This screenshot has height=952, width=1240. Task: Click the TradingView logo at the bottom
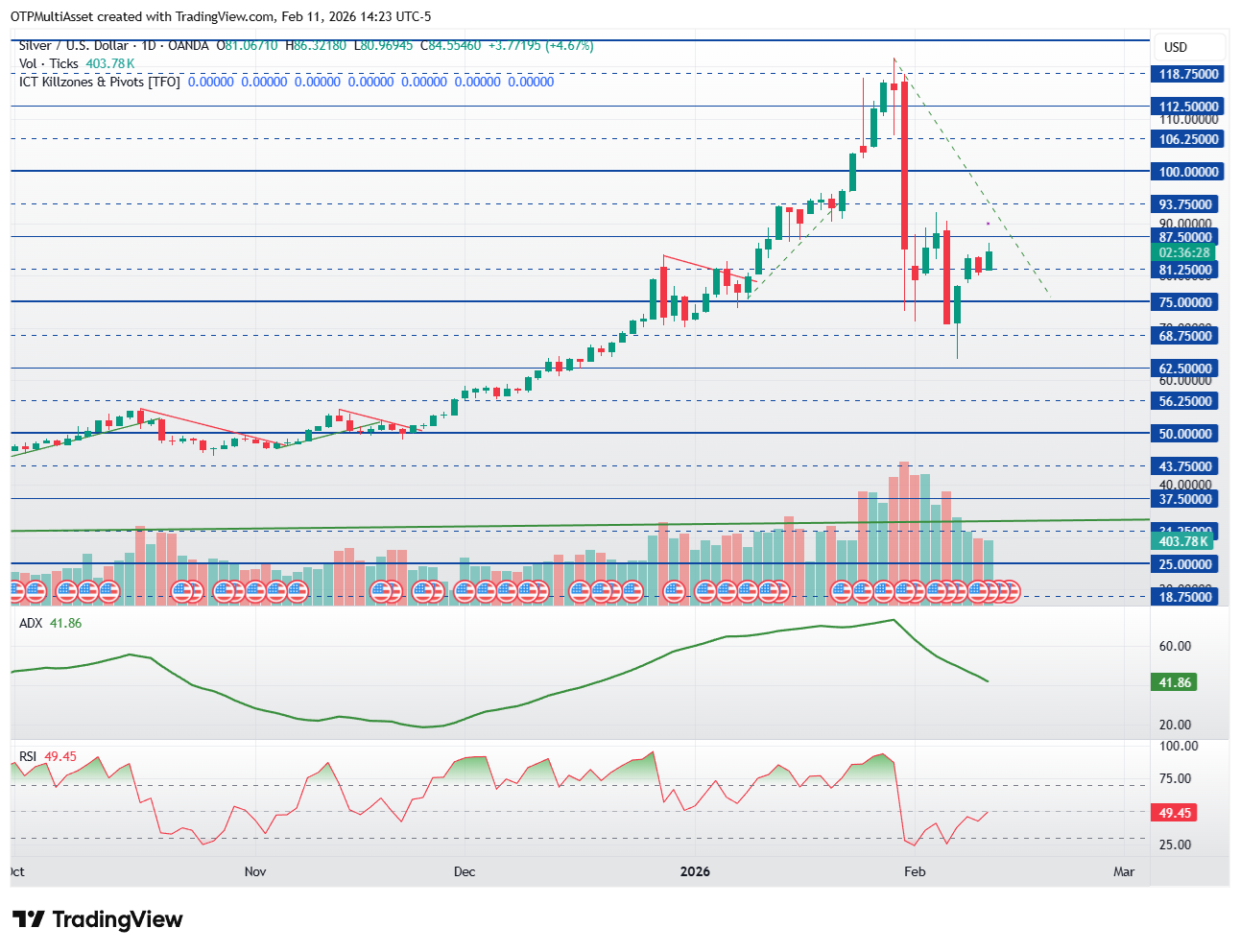click(98, 919)
